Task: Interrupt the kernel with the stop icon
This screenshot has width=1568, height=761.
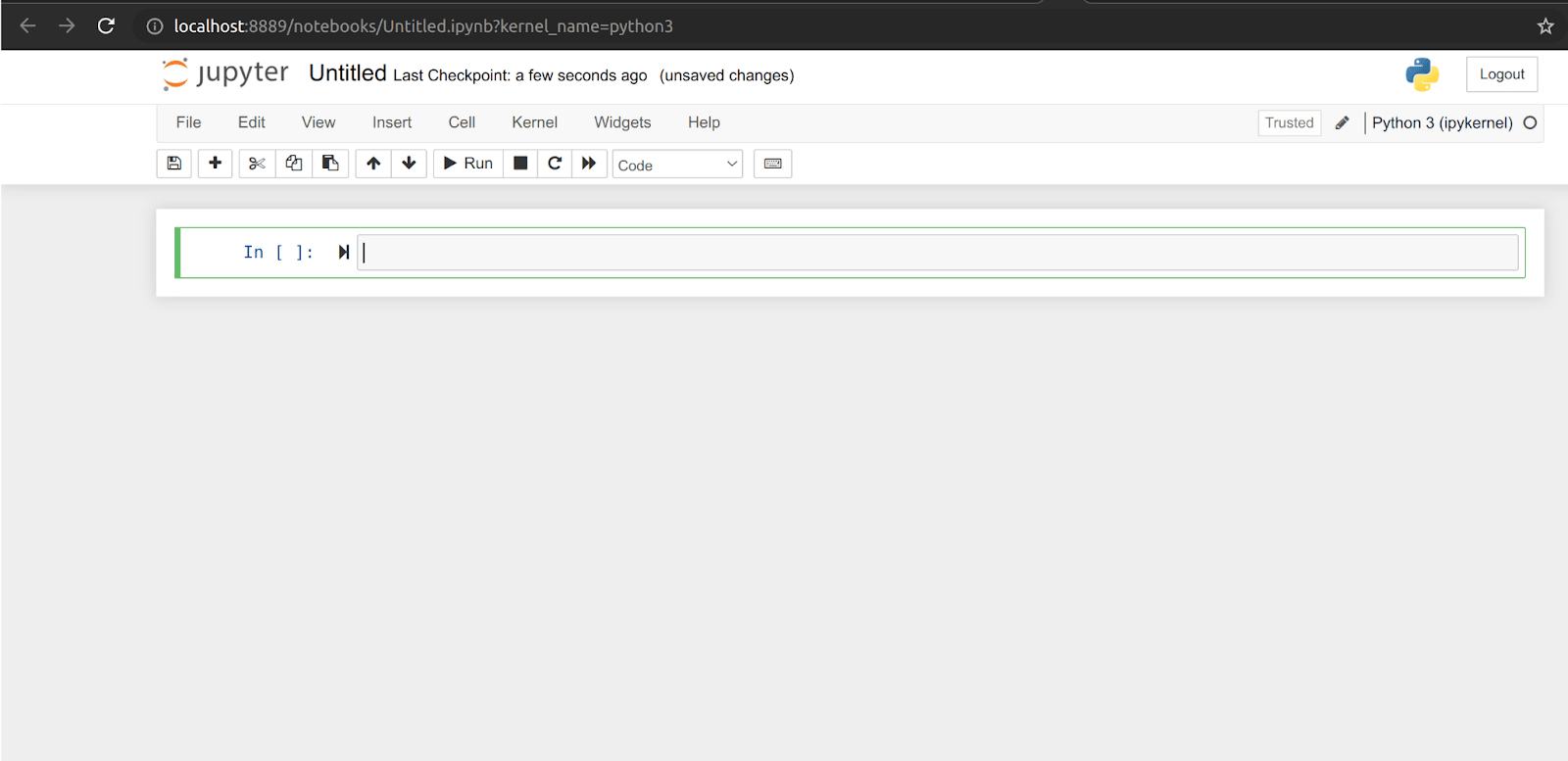Action: (x=520, y=164)
